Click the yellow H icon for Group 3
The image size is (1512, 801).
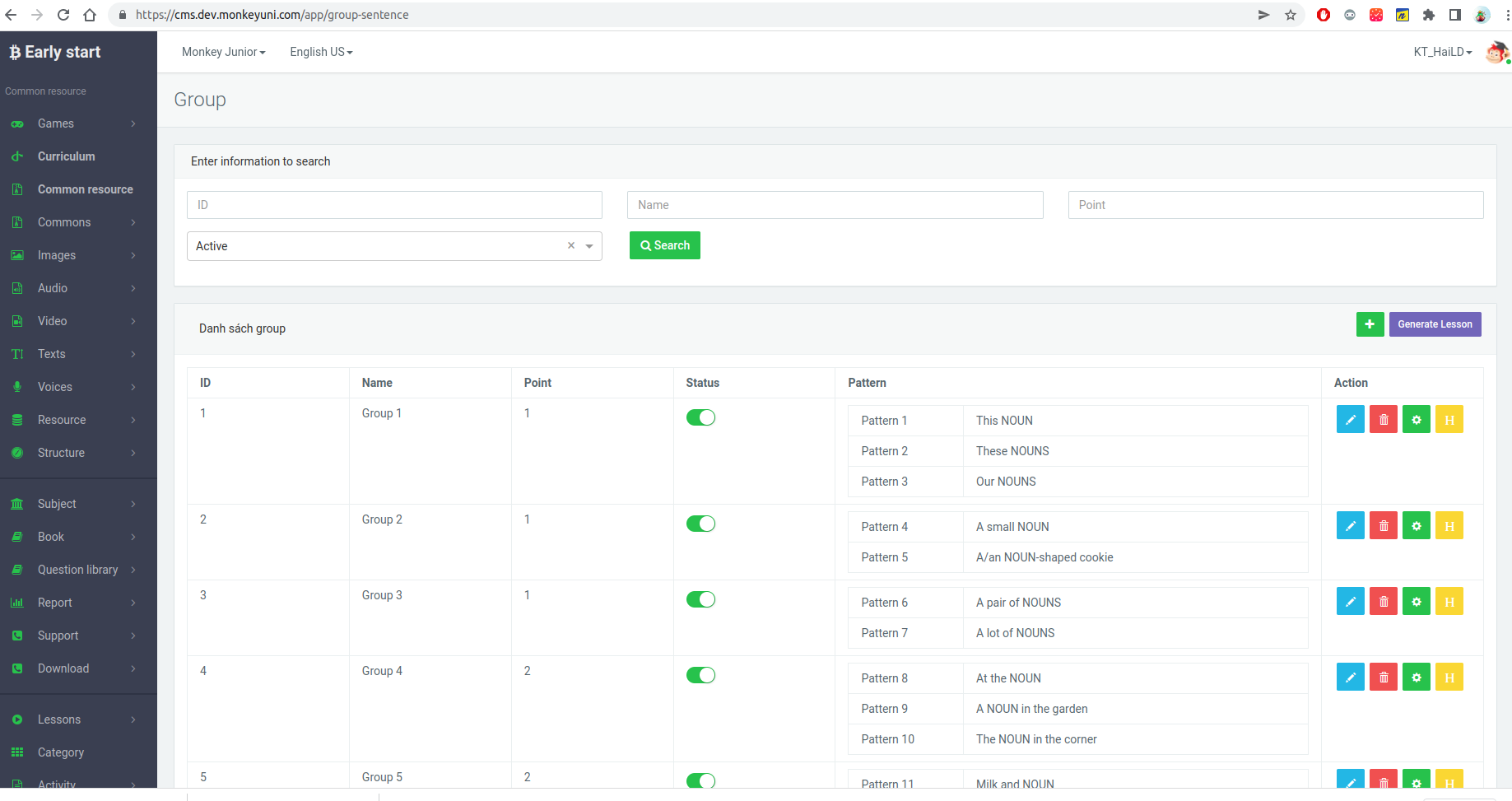[1449, 602]
